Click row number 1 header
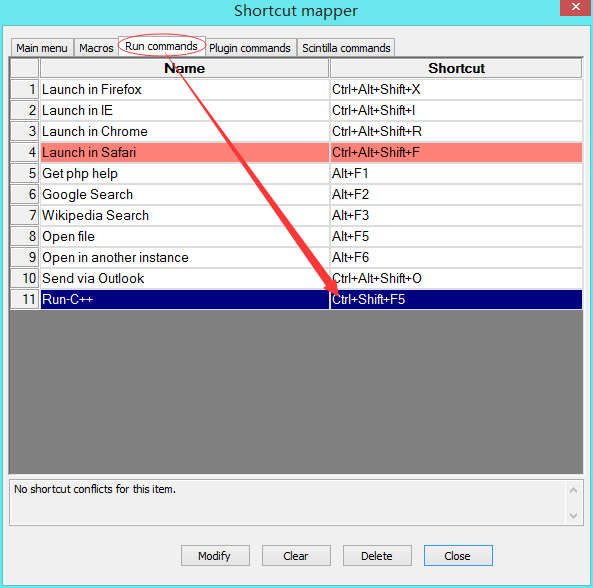 click(x=25, y=90)
